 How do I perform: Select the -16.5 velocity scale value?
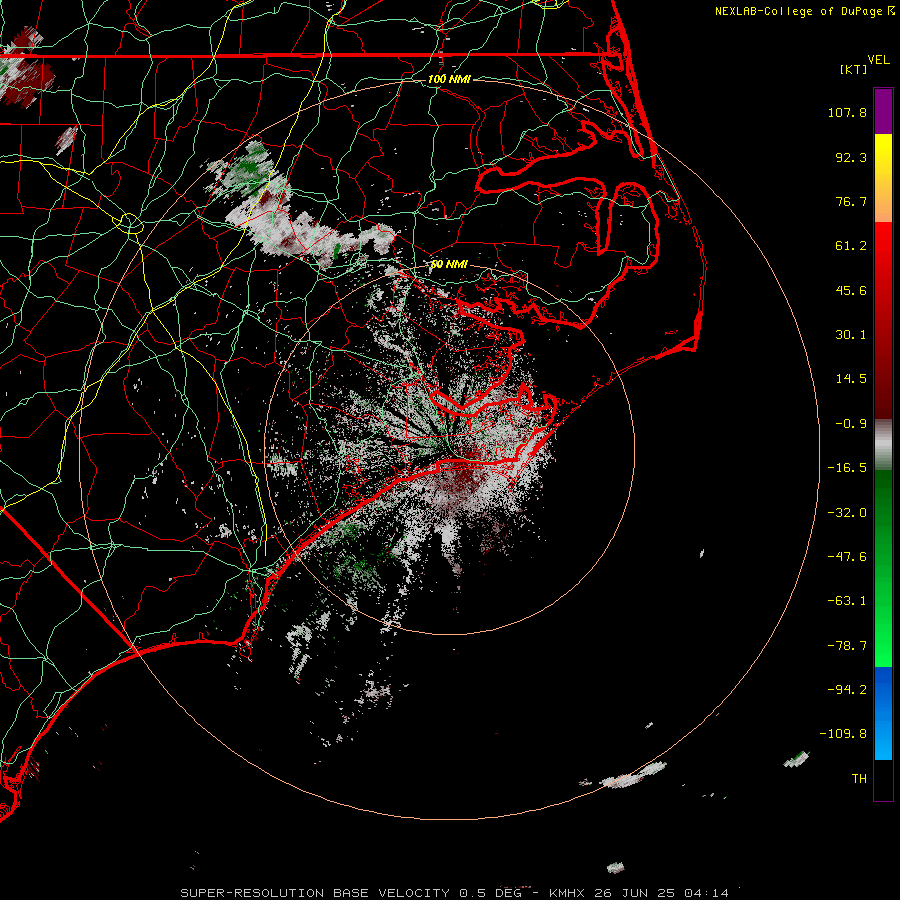pyautogui.click(x=847, y=468)
